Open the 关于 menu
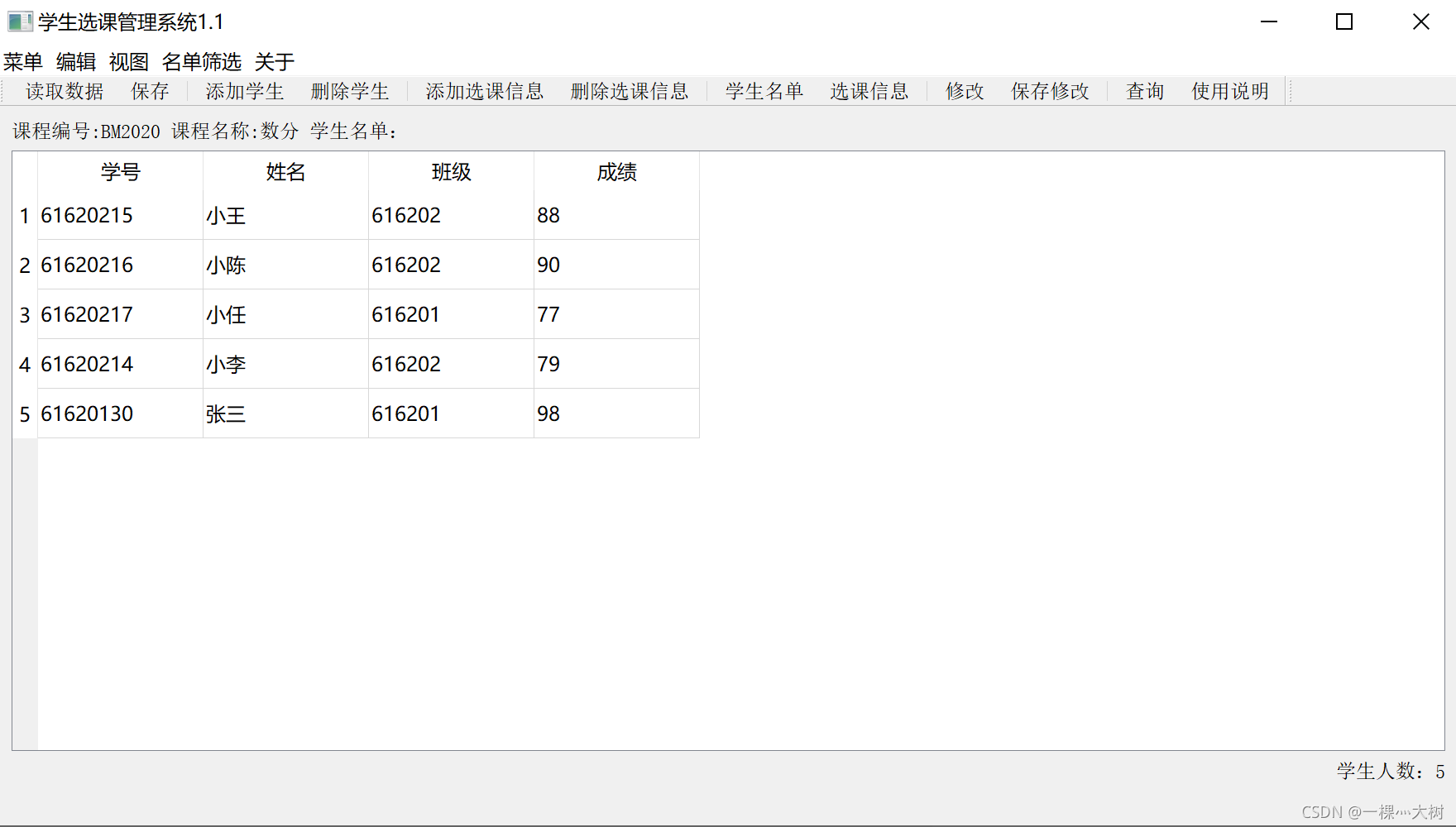This screenshot has height=827, width=1456. coord(275,62)
